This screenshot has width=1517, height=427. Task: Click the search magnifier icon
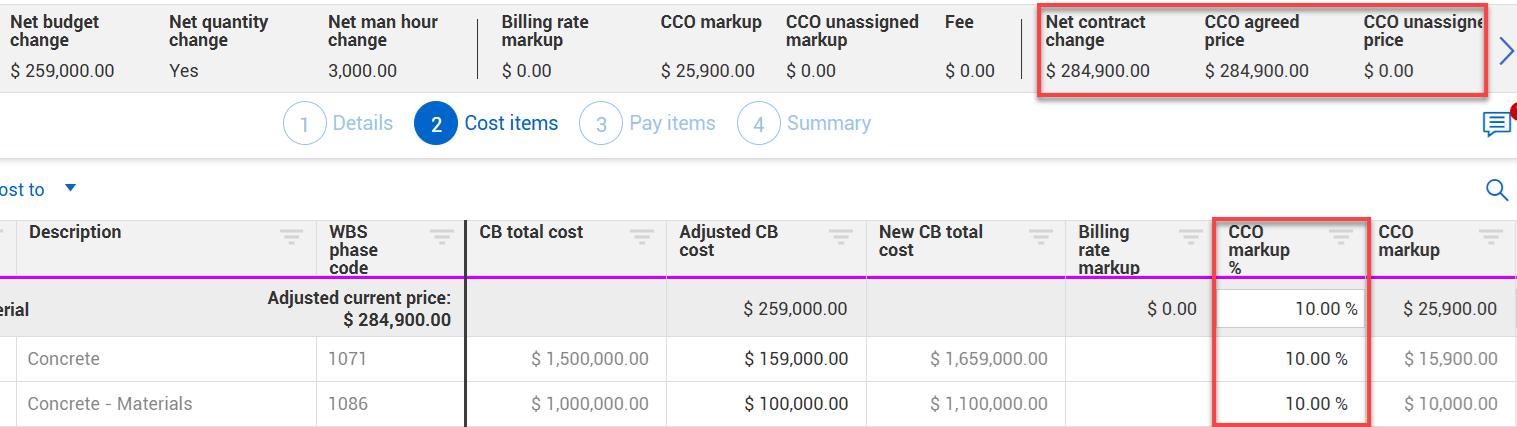(1496, 190)
